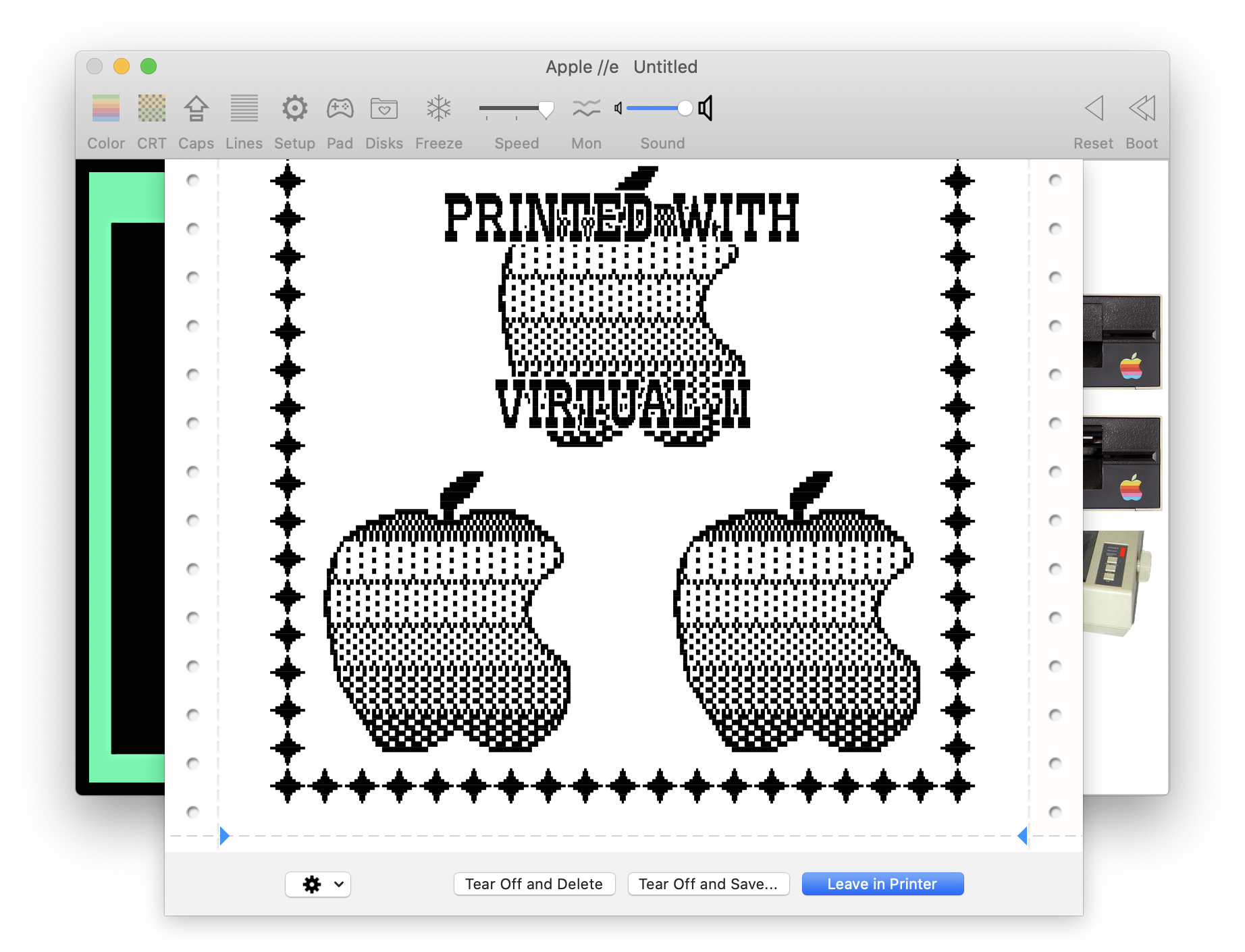Click the upper floppy disk drive

[x=1121, y=342]
